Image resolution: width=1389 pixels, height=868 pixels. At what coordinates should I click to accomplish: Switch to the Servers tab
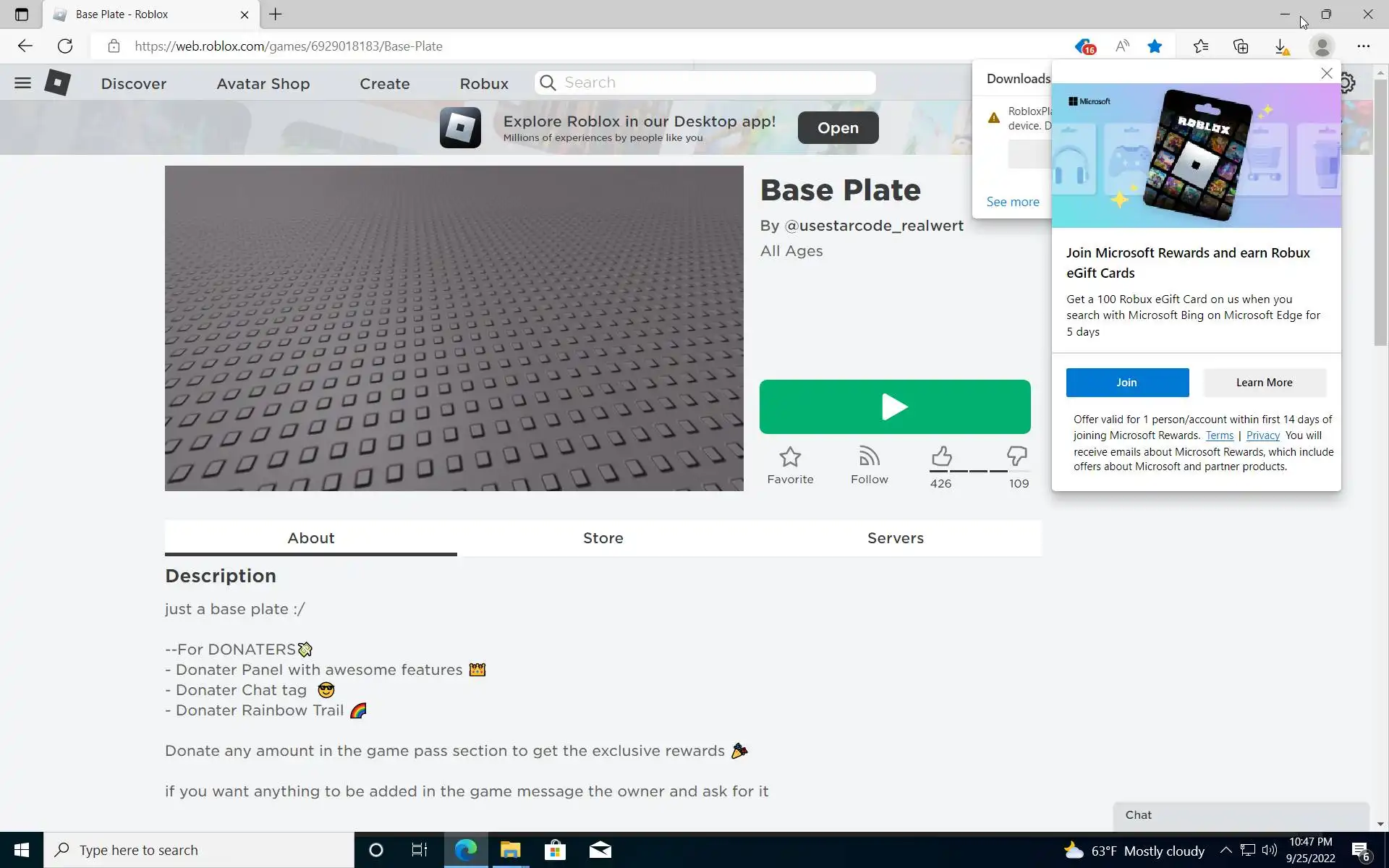(x=895, y=538)
